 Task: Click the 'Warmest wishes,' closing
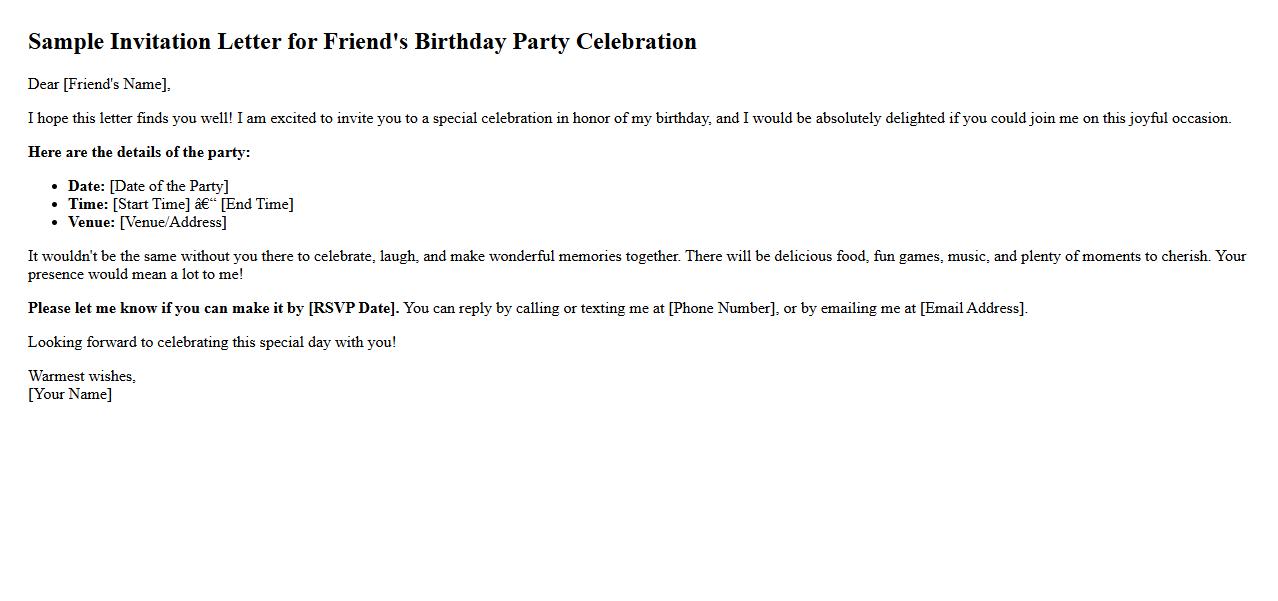[82, 376]
